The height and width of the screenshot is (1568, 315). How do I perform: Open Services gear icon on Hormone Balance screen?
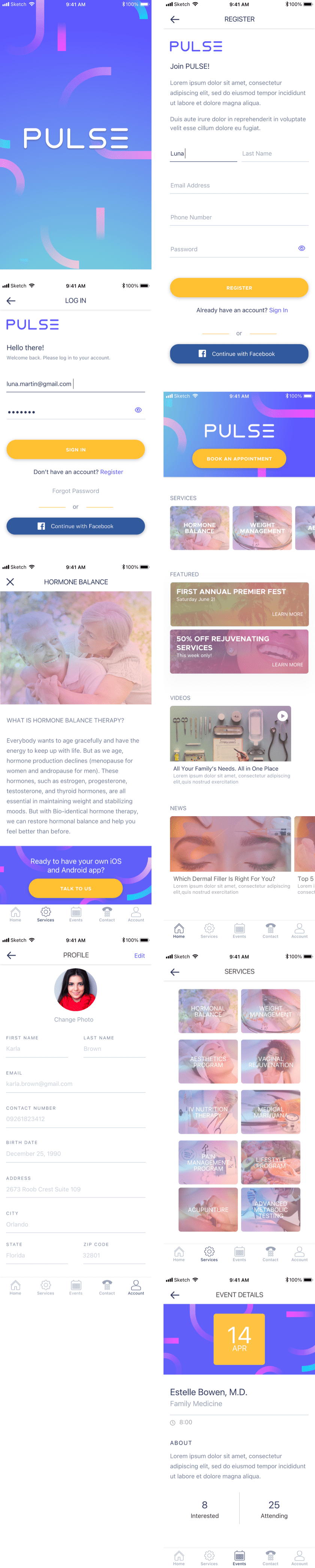click(x=46, y=914)
